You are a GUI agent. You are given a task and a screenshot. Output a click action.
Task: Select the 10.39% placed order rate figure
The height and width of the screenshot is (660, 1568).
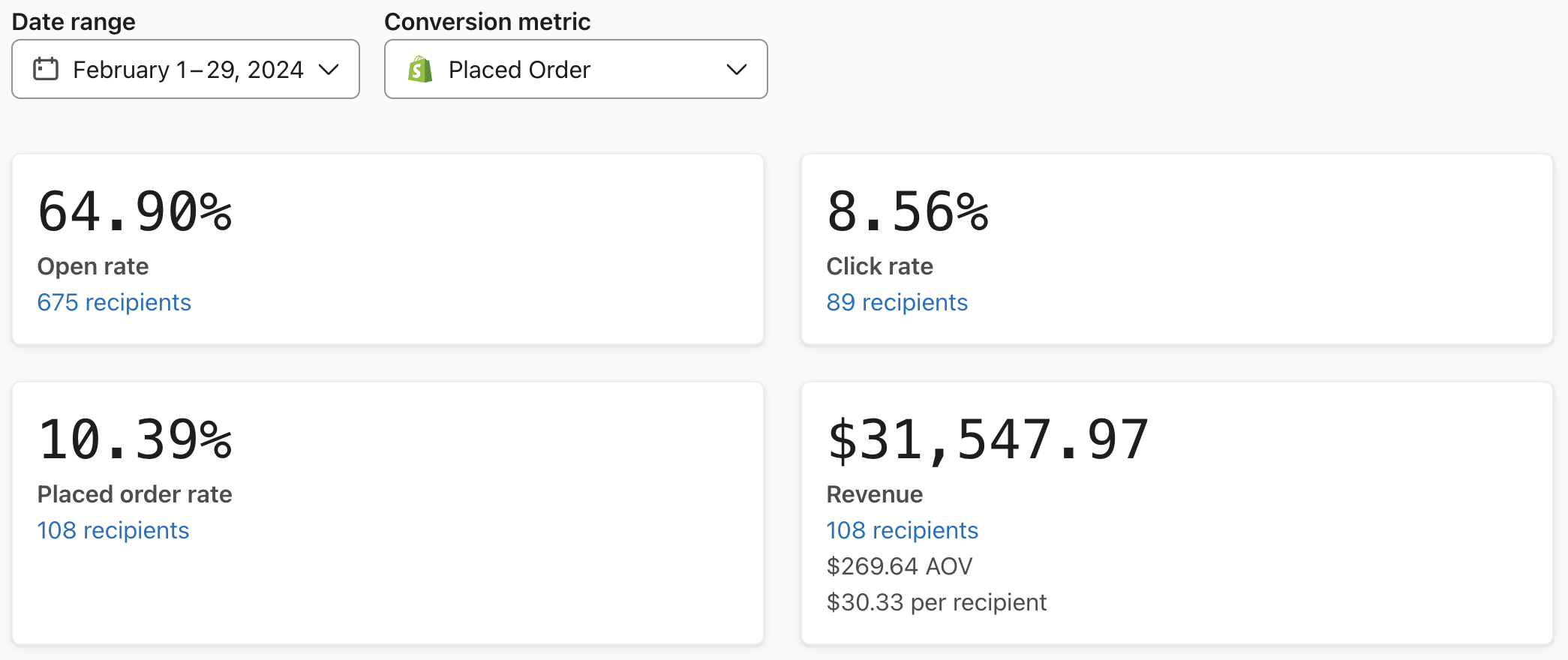[135, 440]
